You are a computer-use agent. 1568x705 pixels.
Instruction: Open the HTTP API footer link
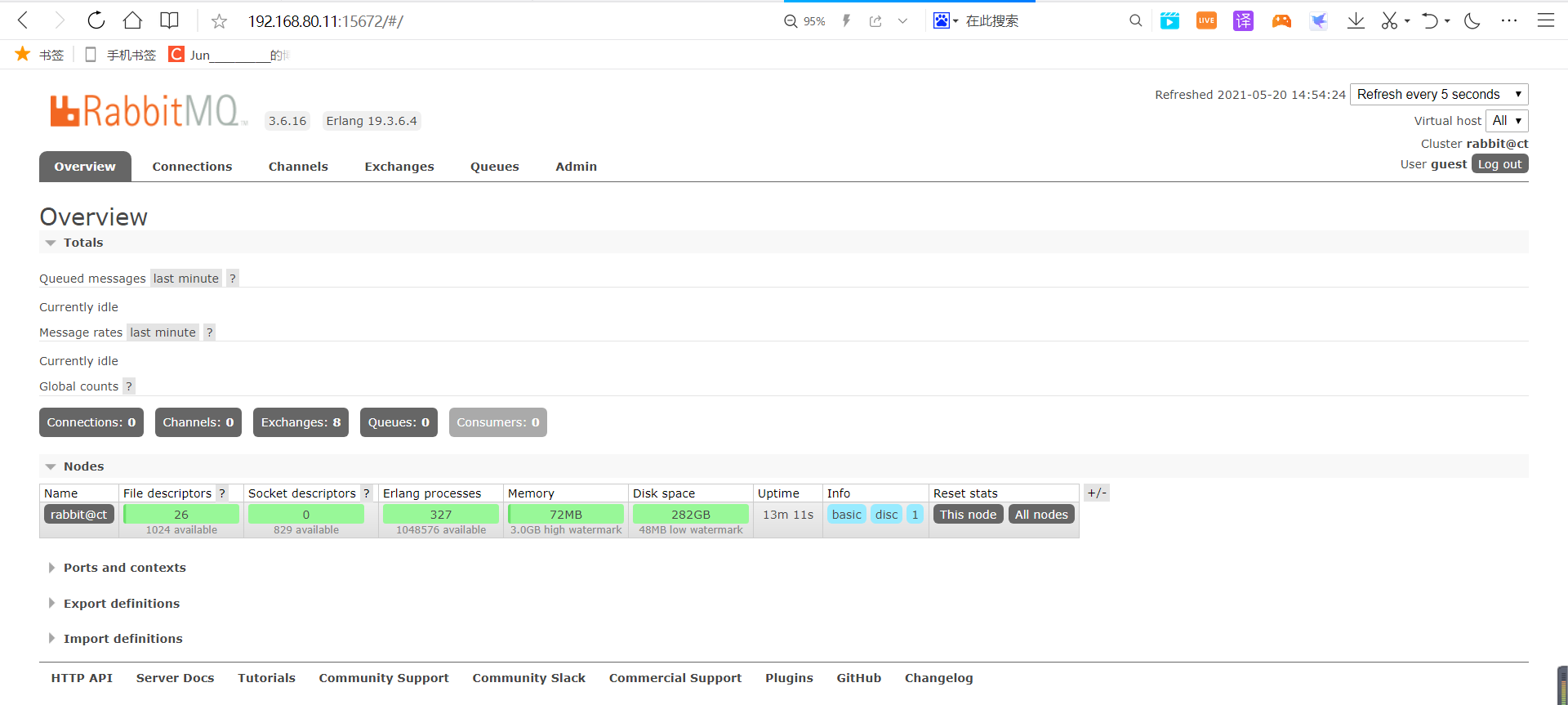82,678
